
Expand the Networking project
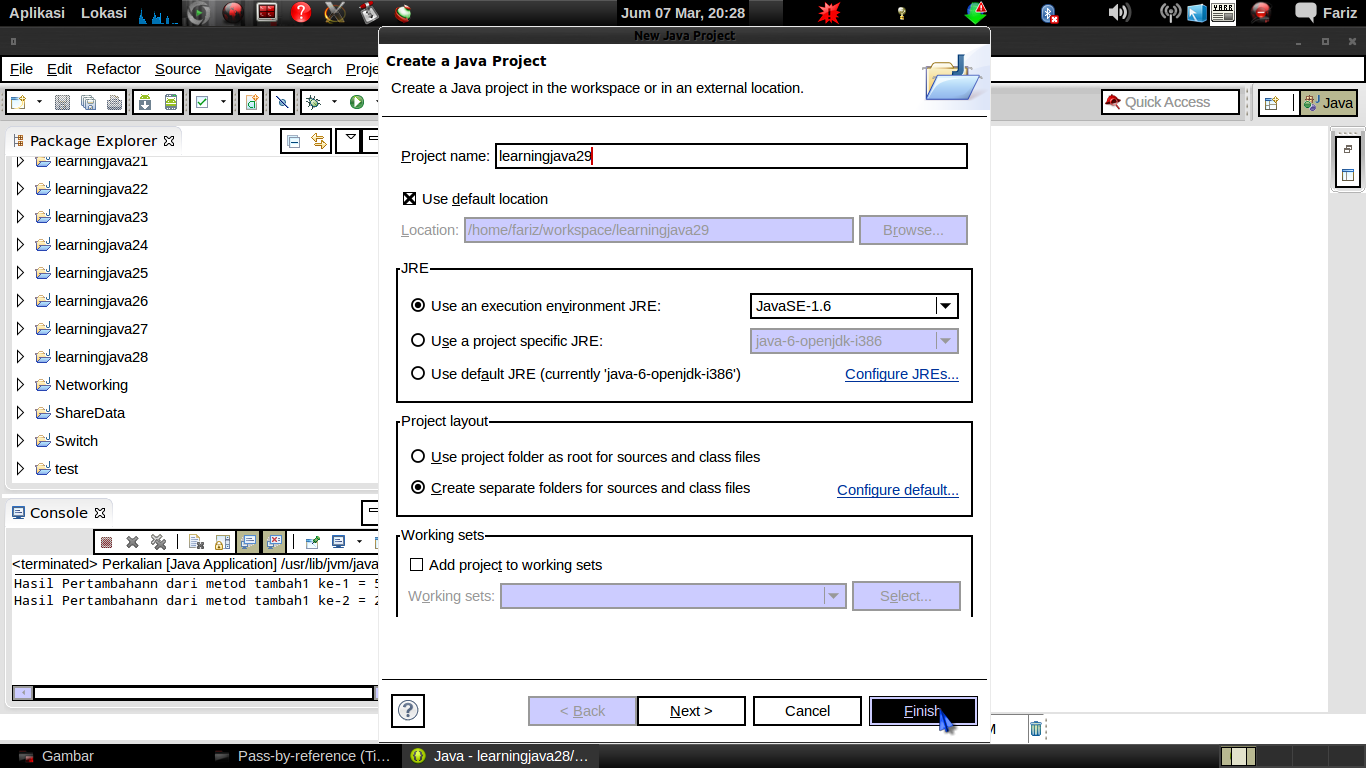coord(19,384)
